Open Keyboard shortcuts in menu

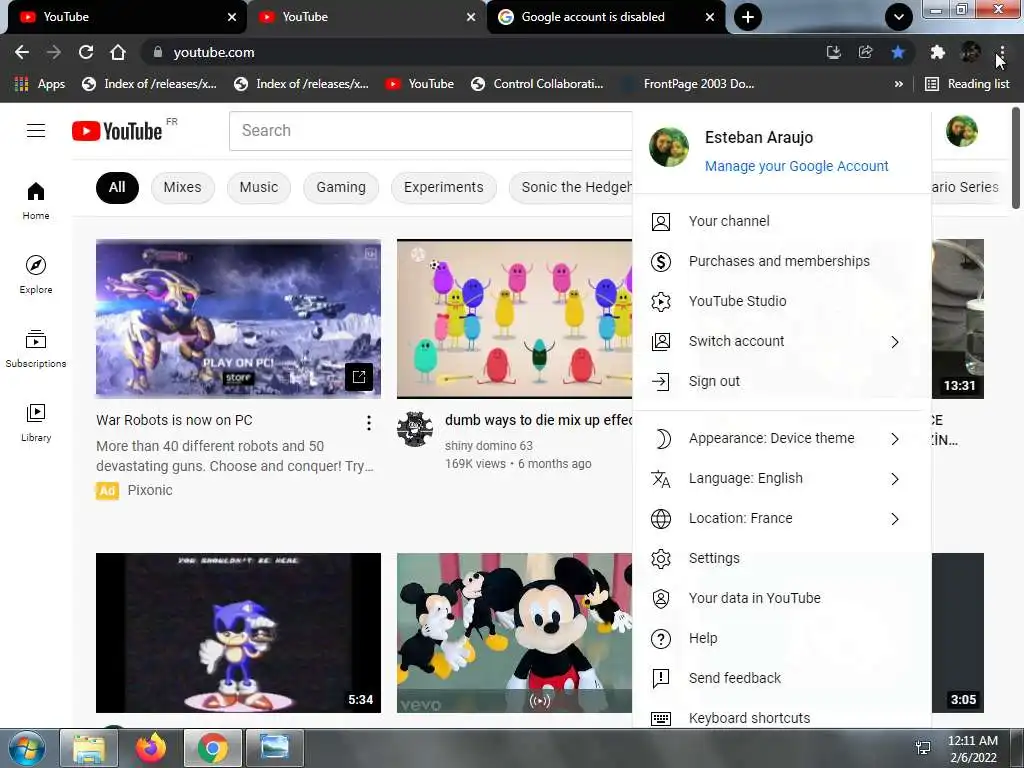782,717
